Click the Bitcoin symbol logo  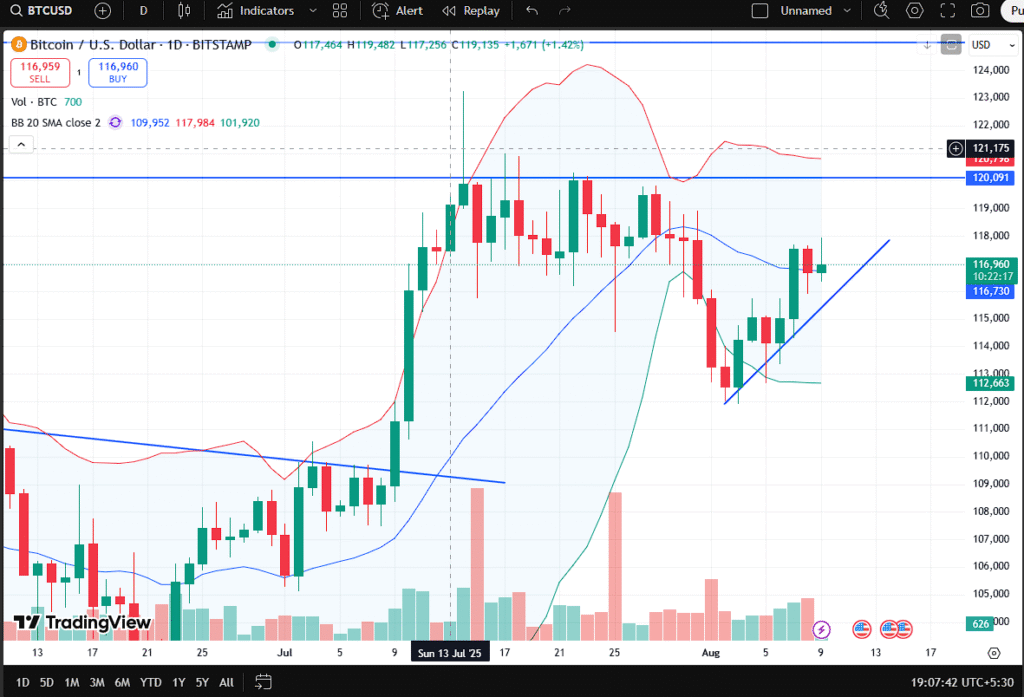pos(18,44)
